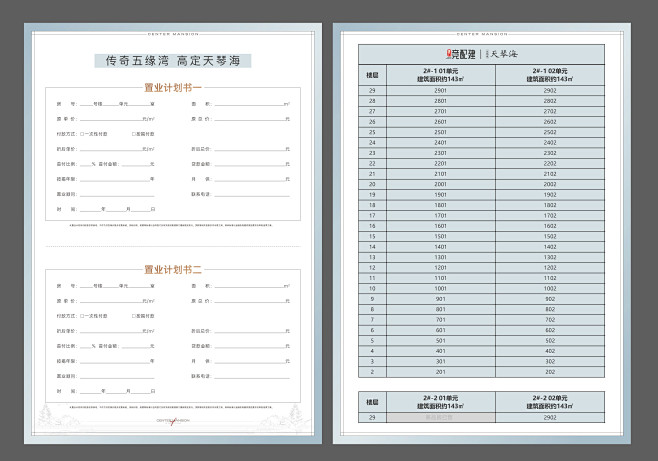Click cell 1602
The width and height of the screenshot is (658, 461).
[550, 226]
